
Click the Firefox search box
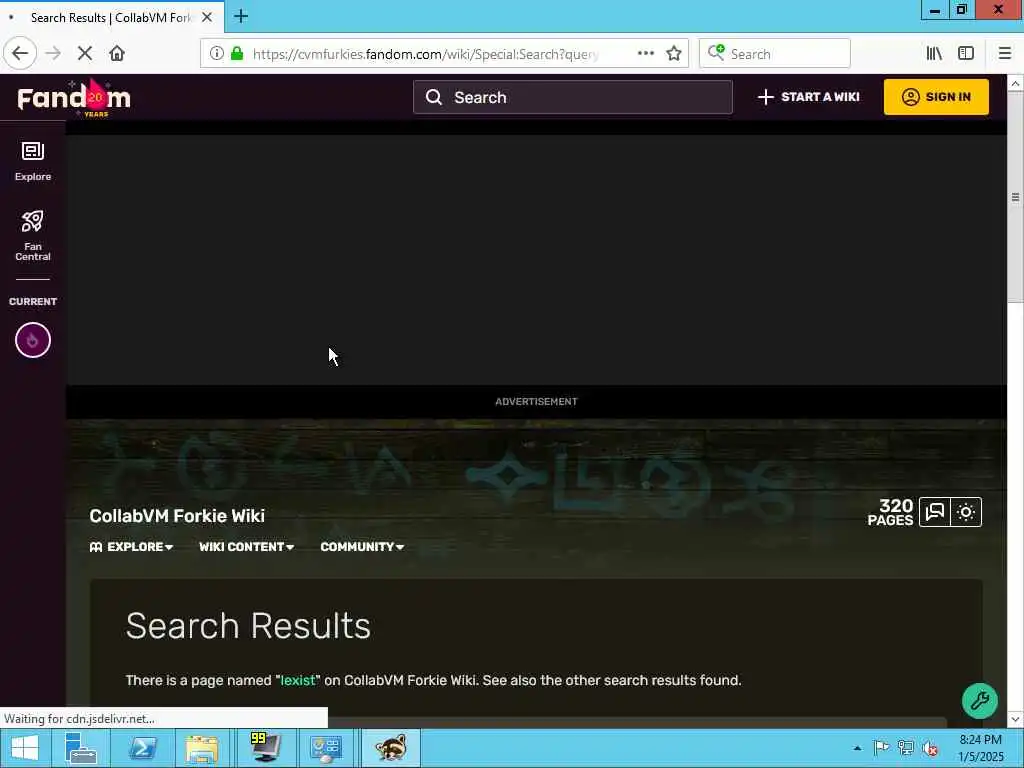point(775,54)
